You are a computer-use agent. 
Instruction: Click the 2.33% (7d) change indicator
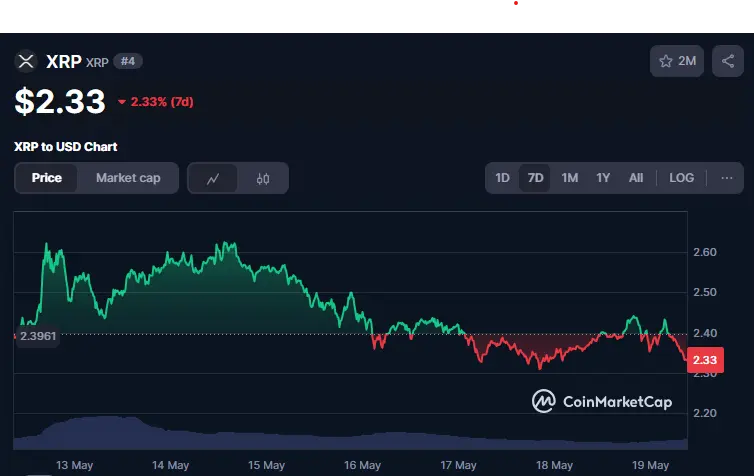[156, 102]
